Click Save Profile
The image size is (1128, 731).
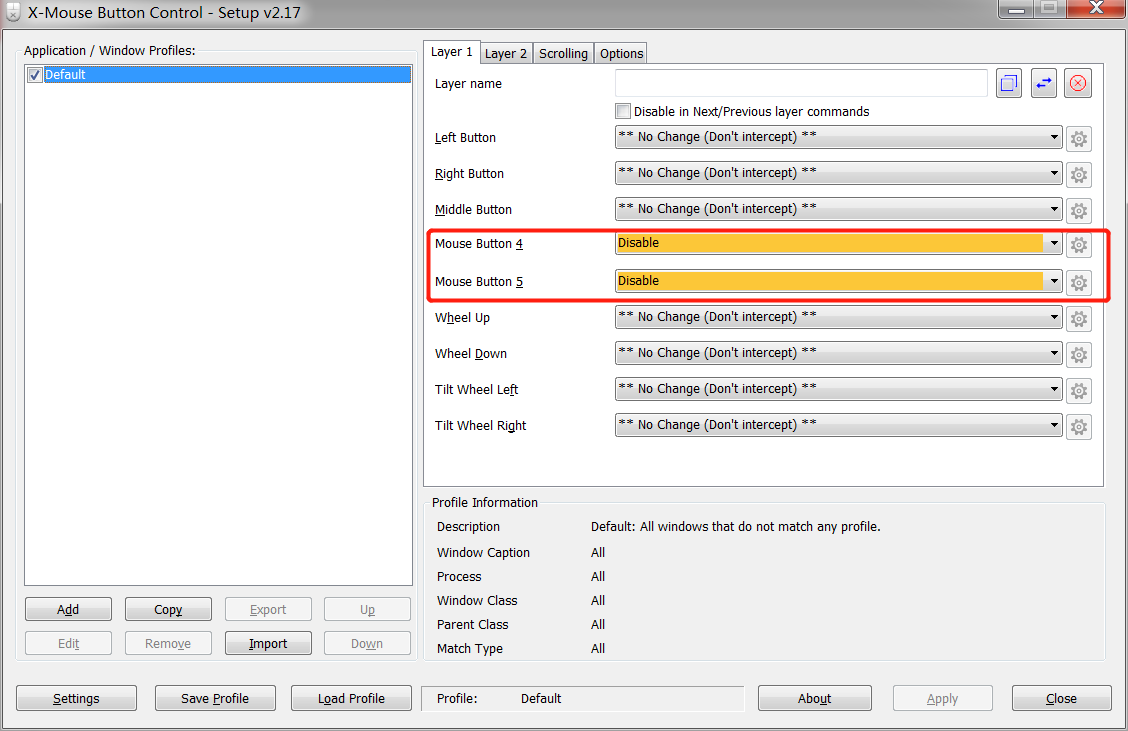click(215, 699)
